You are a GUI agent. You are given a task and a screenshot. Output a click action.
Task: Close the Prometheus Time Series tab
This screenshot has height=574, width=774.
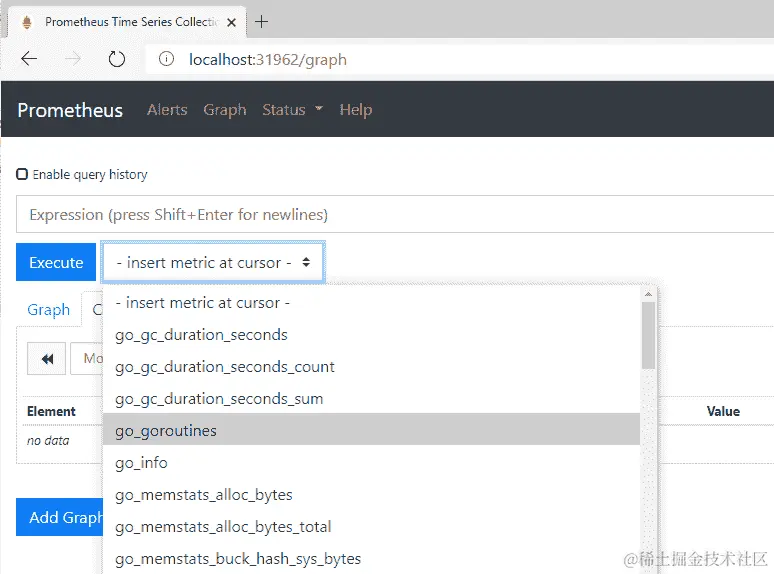[x=231, y=22]
